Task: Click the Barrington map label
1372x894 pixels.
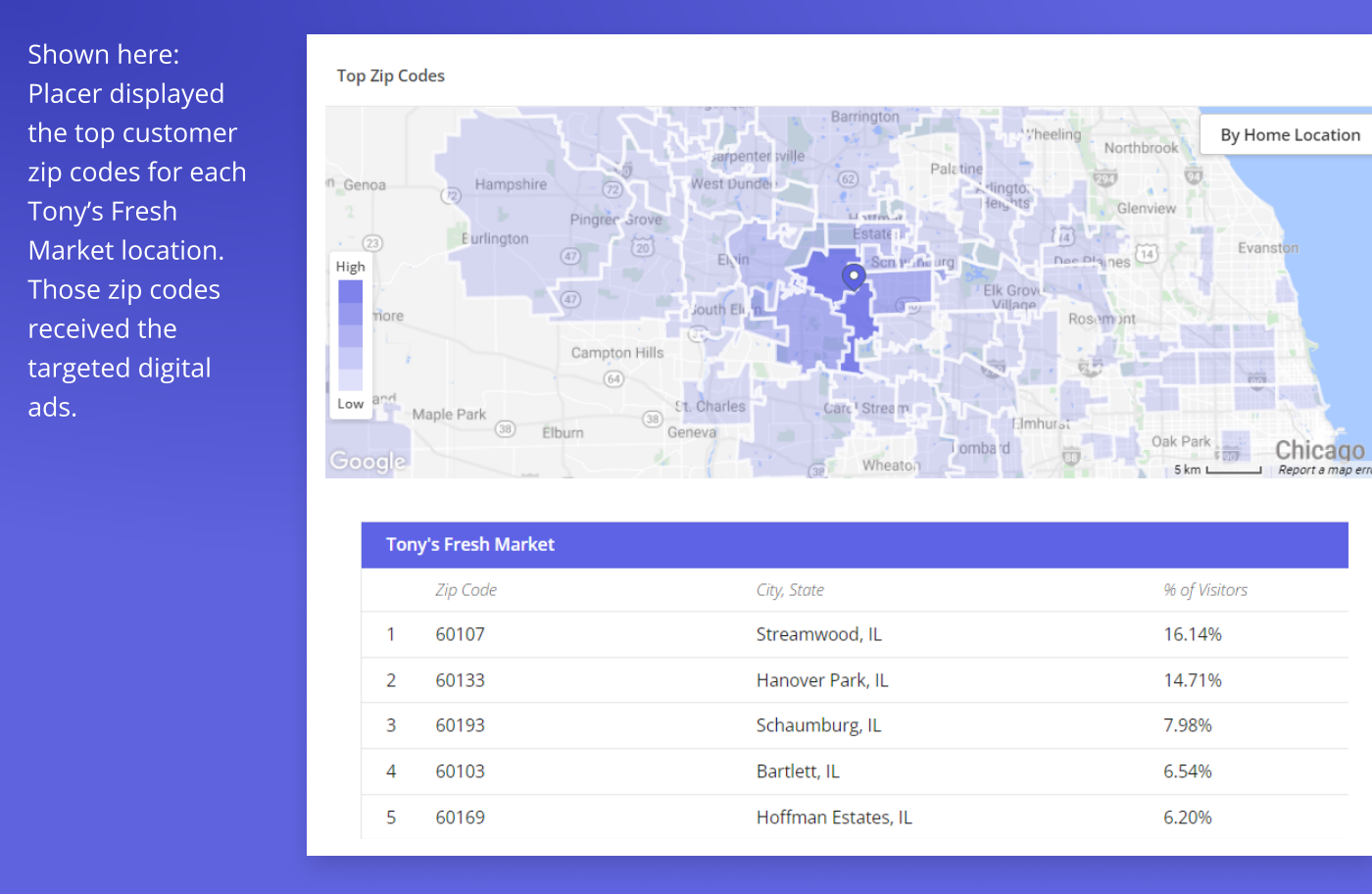Action: (x=864, y=117)
